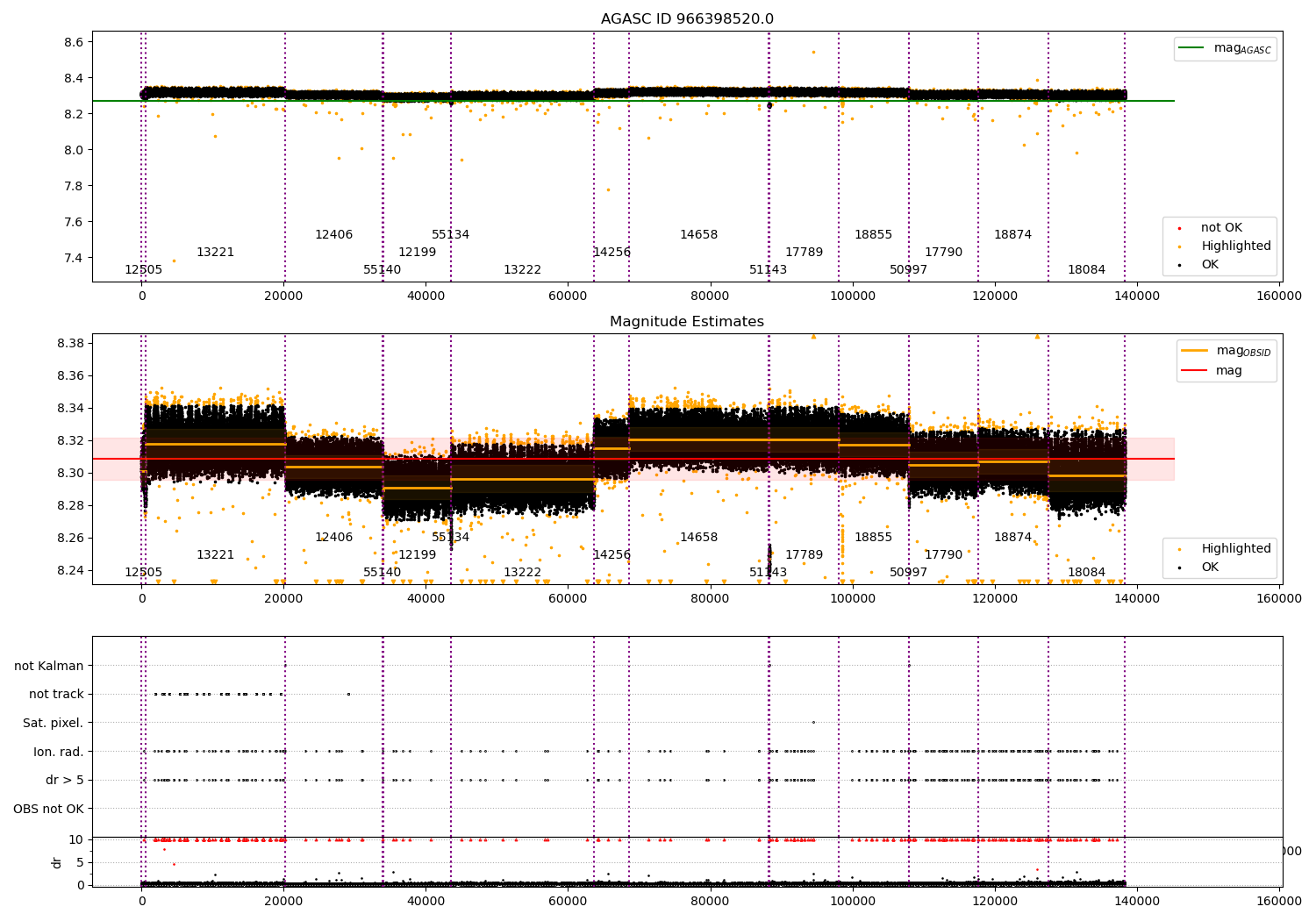
Task: Click OBSID label 14658 in top plot
Action: pos(698,235)
